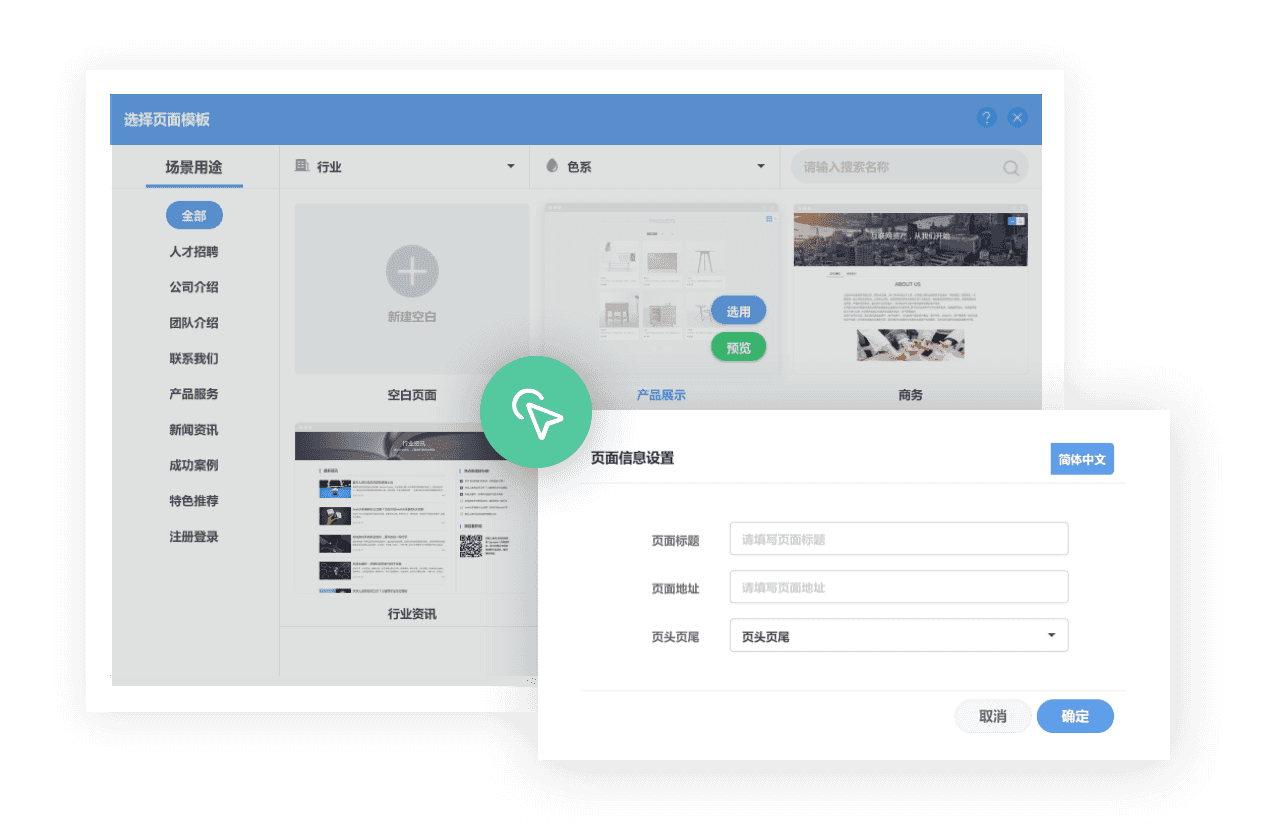The width and height of the screenshot is (1264, 836).
Task: Click the help question mark icon
Action: [x=986, y=118]
